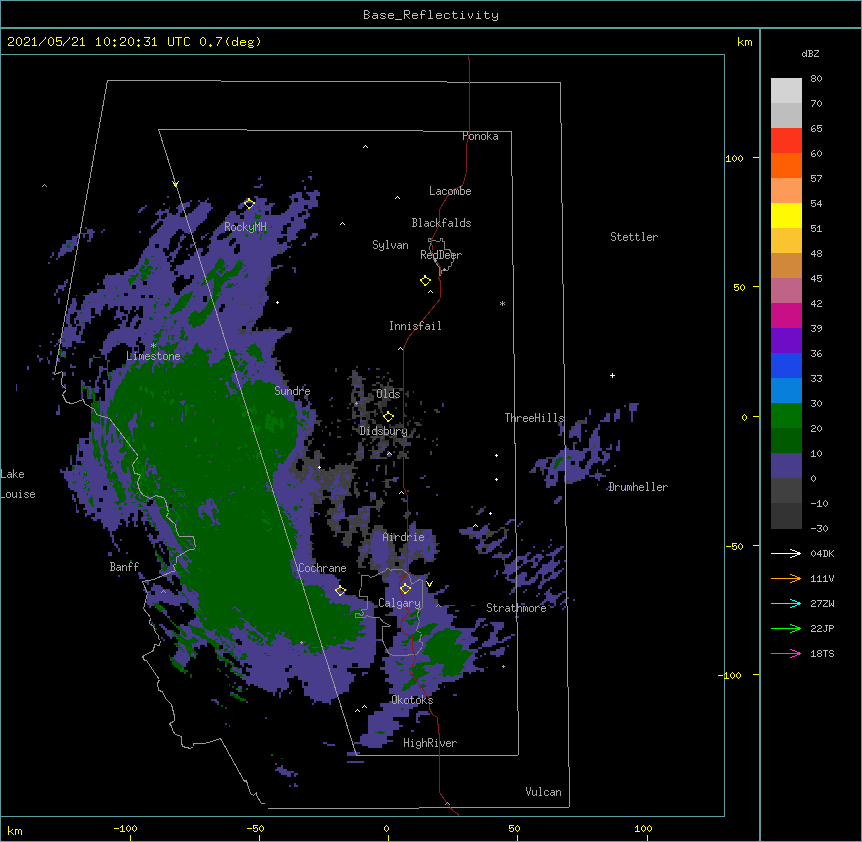Pick the dusty pink swatch between 45 and 42
Image resolution: width=862 pixels, height=842 pixels.
coord(786,290)
